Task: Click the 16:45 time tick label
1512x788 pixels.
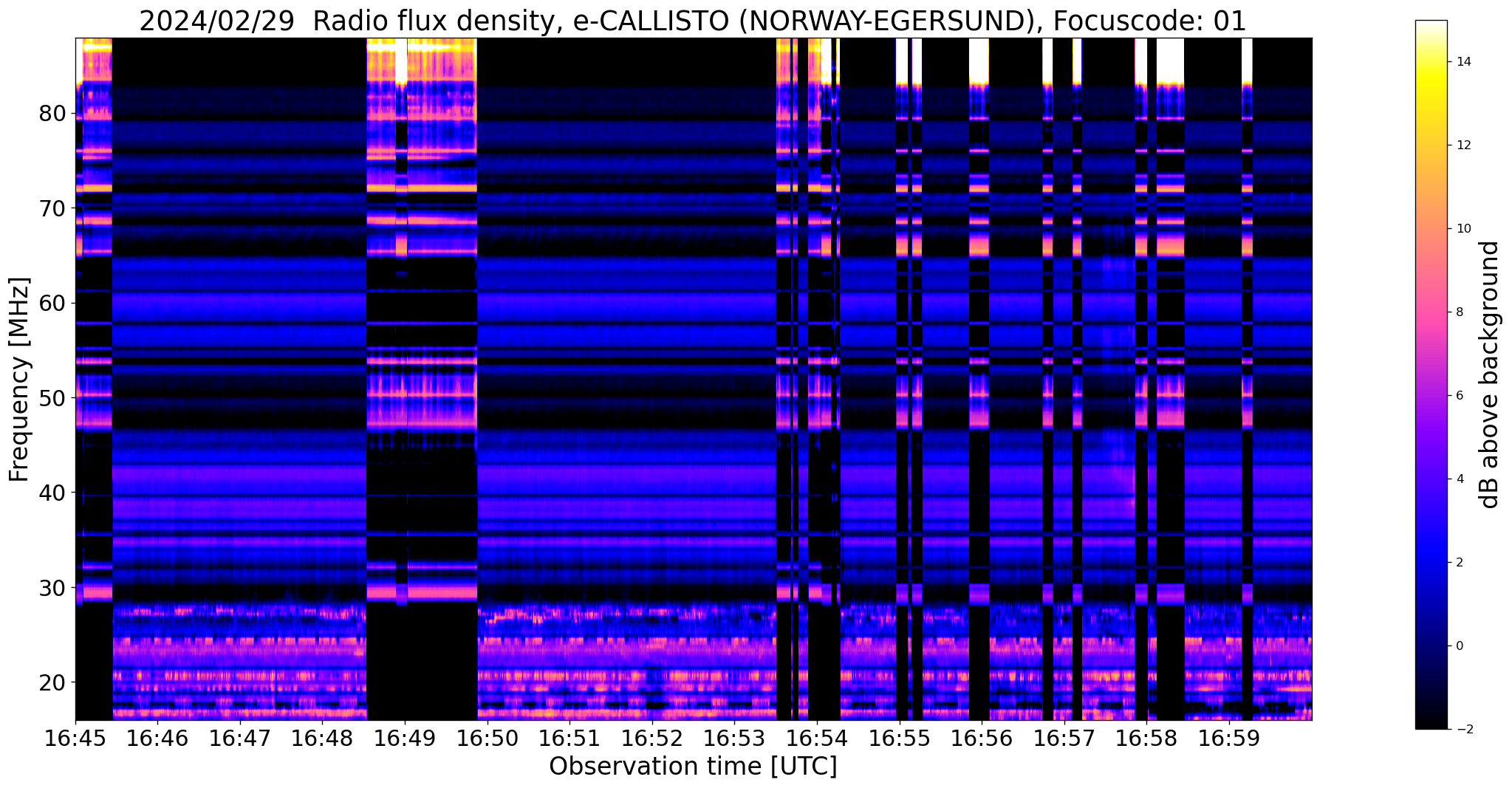Action: coord(75,737)
